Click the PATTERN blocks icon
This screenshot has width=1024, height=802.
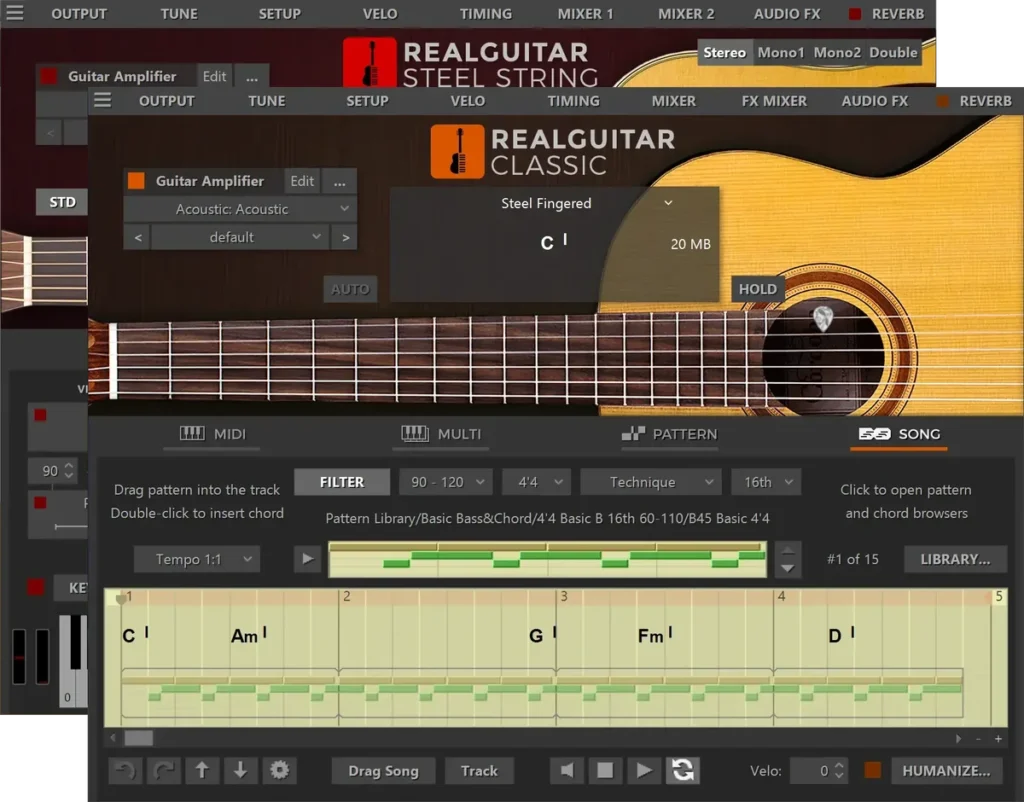633,433
